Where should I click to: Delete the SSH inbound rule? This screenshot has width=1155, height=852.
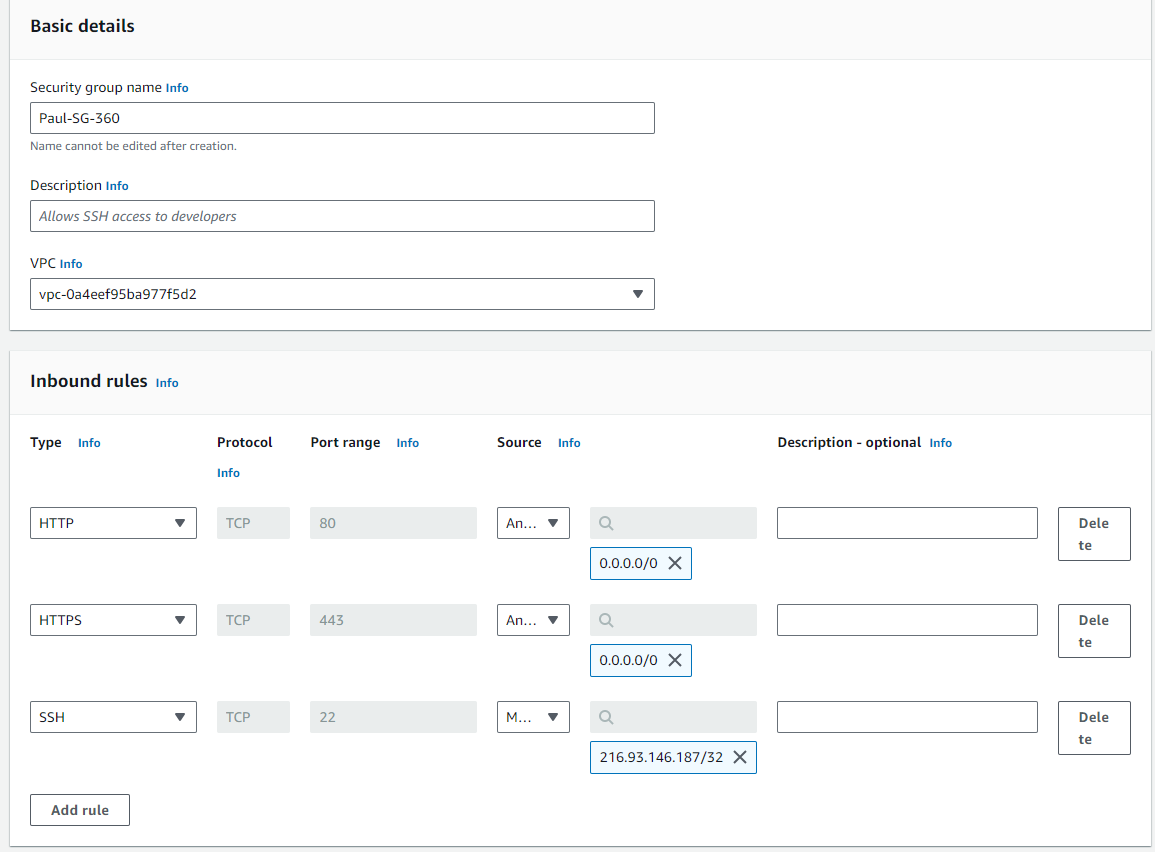[1094, 728]
